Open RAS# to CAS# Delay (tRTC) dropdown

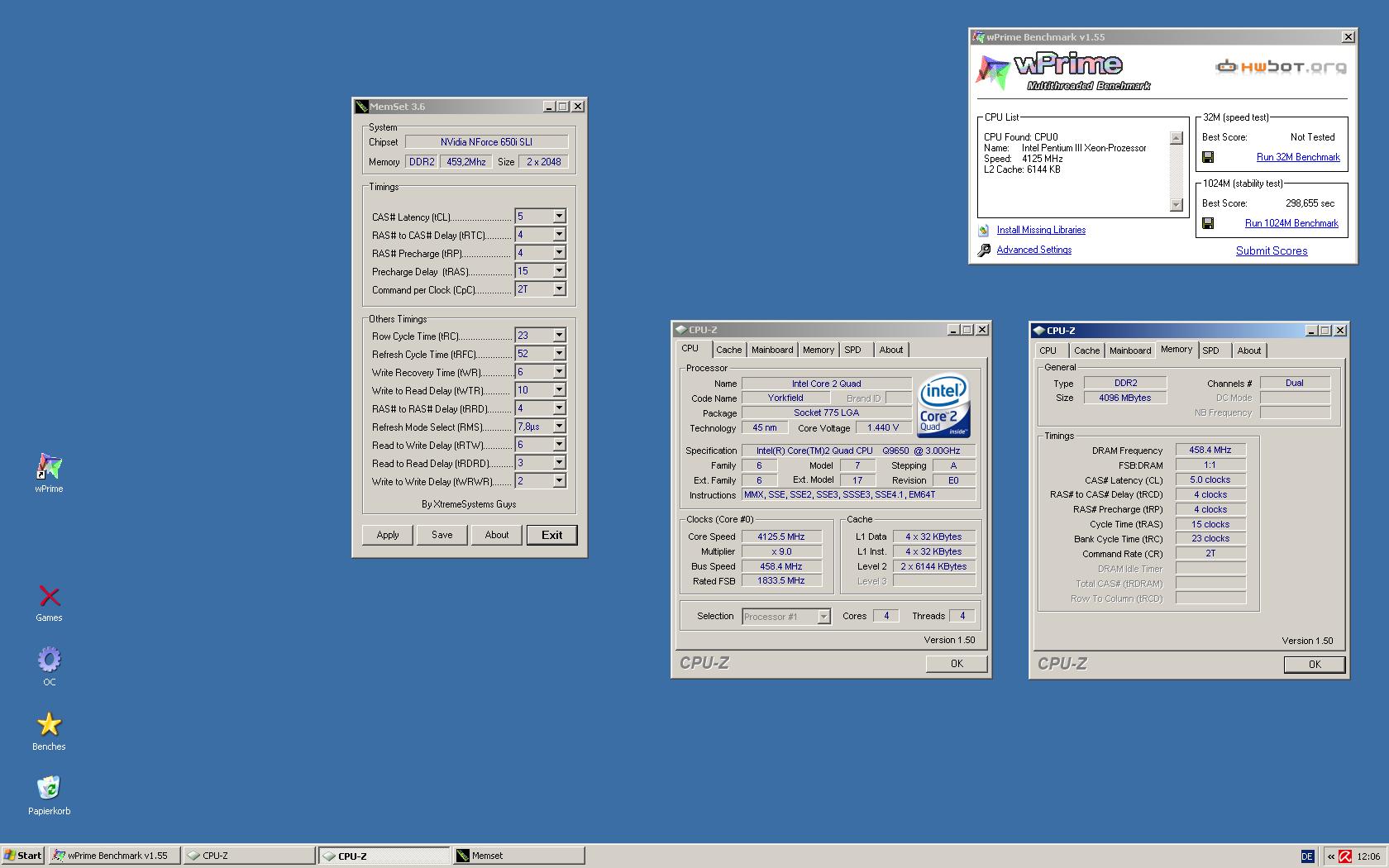(559, 235)
